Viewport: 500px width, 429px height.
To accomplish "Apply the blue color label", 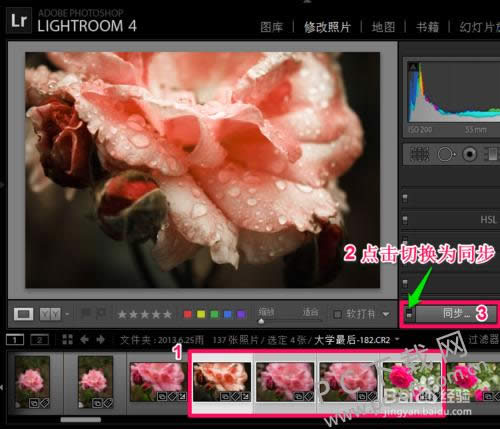I will point(228,314).
